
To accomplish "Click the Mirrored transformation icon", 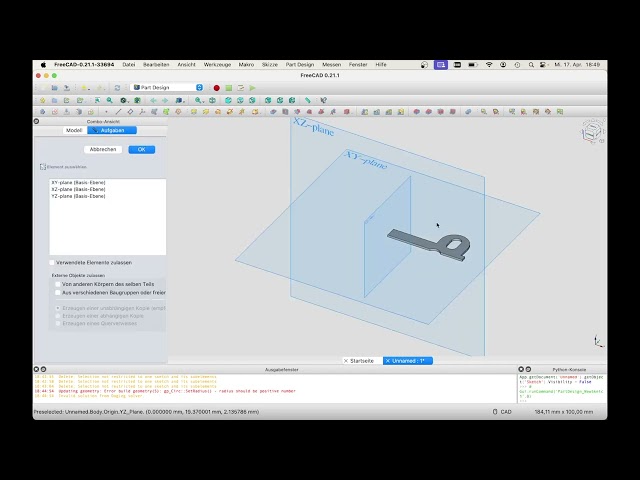I will coord(364,111).
